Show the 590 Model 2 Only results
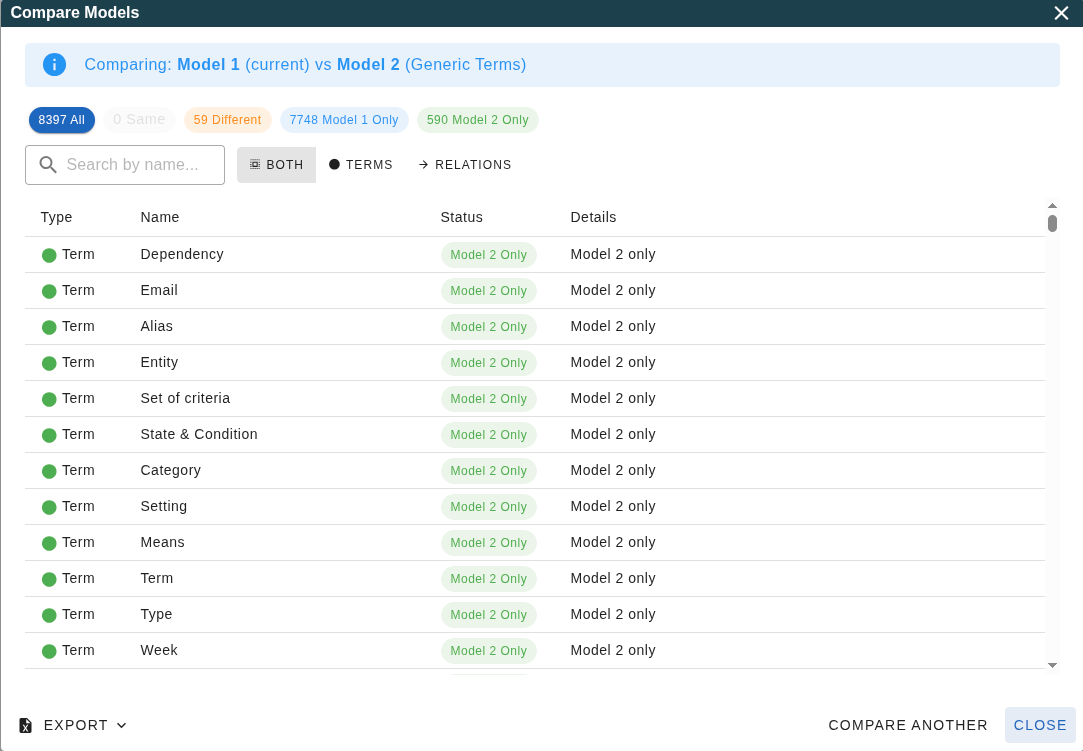1083x751 pixels. pos(477,120)
